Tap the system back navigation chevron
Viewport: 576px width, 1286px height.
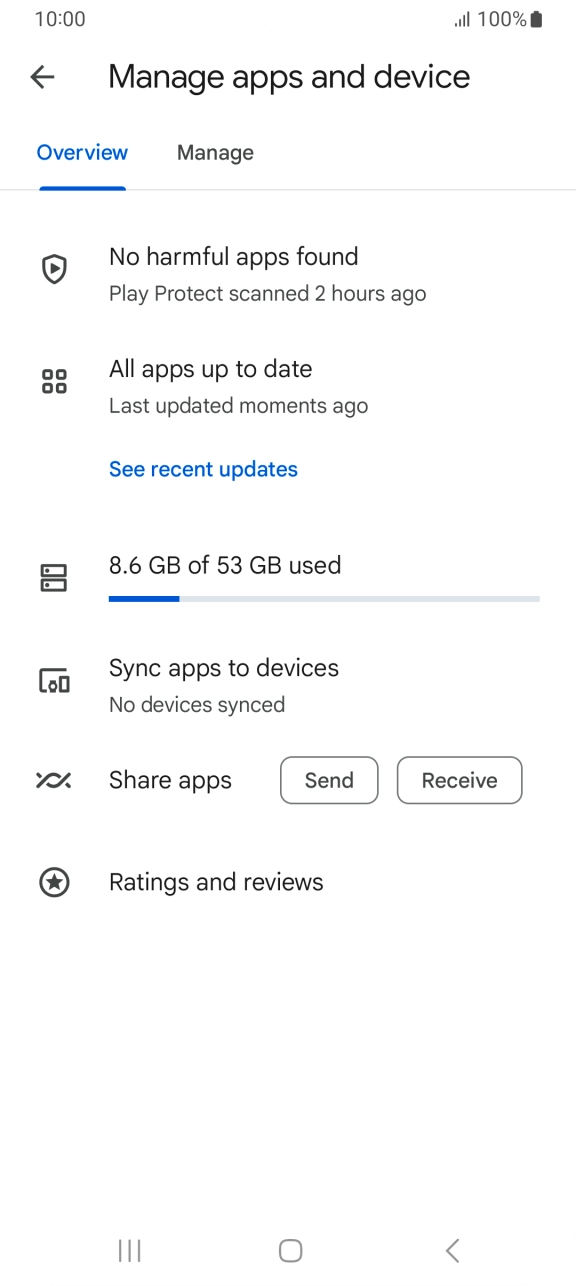point(452,1250)
